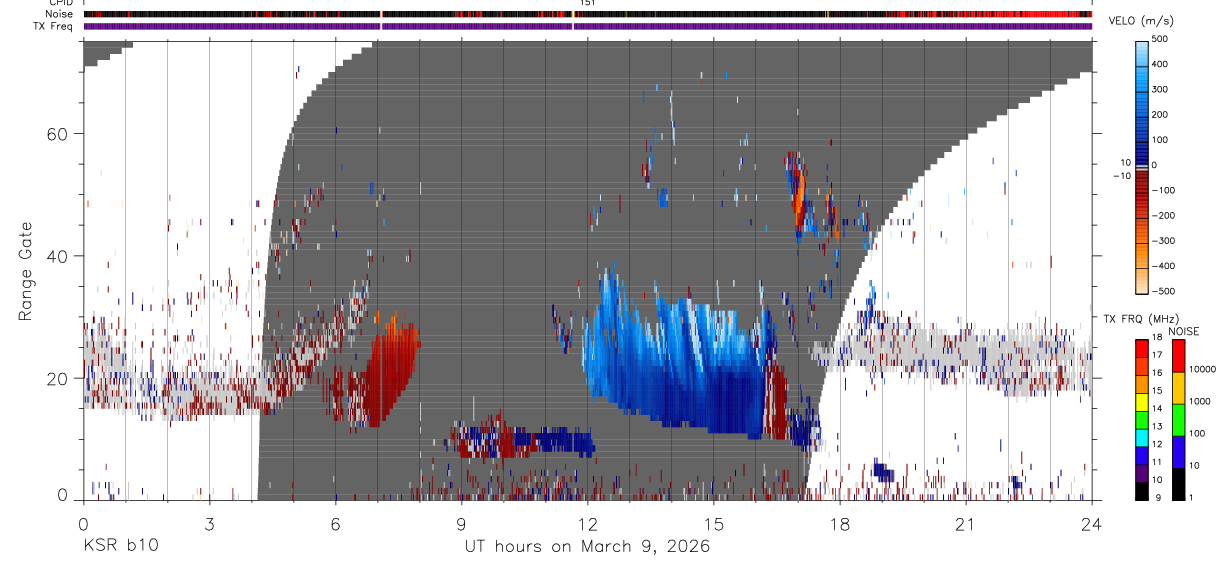
Task: Click the 9 tick on UT hours axis
Action: [x=462, y=524]
